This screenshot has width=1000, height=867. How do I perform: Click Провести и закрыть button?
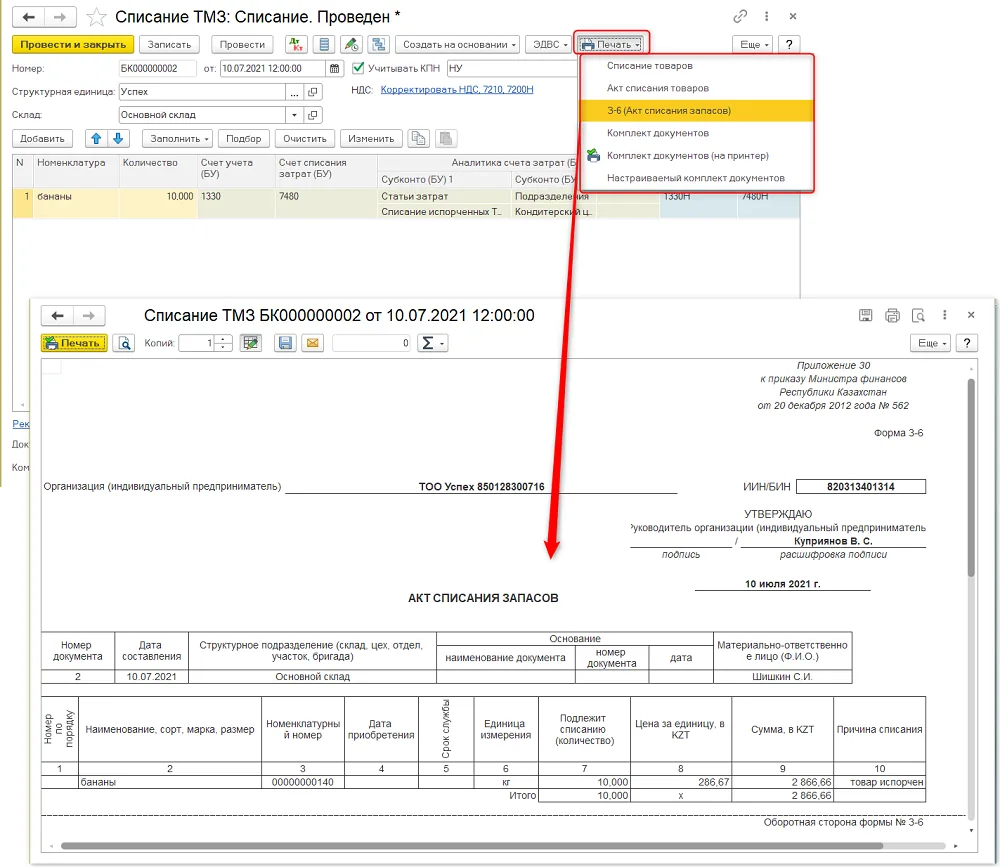tap(73, 45)
